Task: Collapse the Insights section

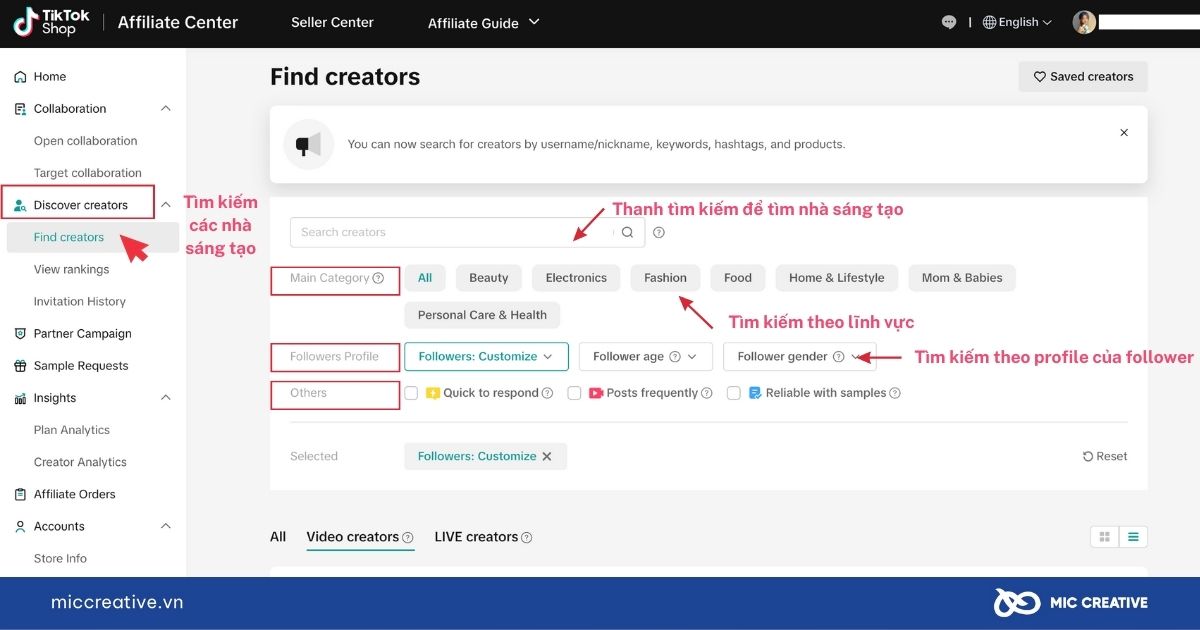Action: tap(166, 398)
